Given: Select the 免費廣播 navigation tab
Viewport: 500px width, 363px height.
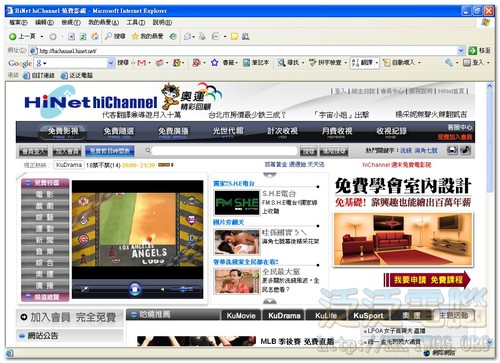Looking at the screenshot, I should (173, 132).
